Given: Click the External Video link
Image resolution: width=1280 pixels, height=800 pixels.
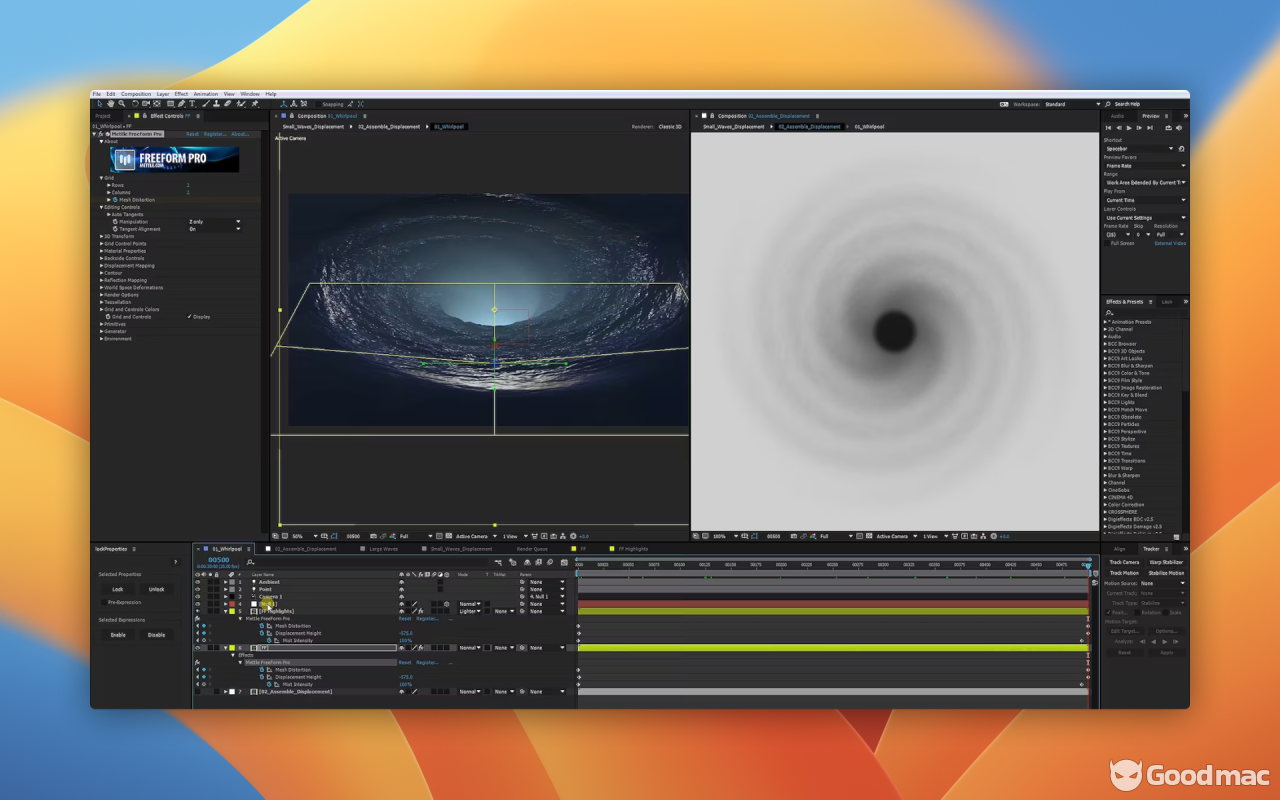Looking at the screenshot, I should (x=1170, y=243).
